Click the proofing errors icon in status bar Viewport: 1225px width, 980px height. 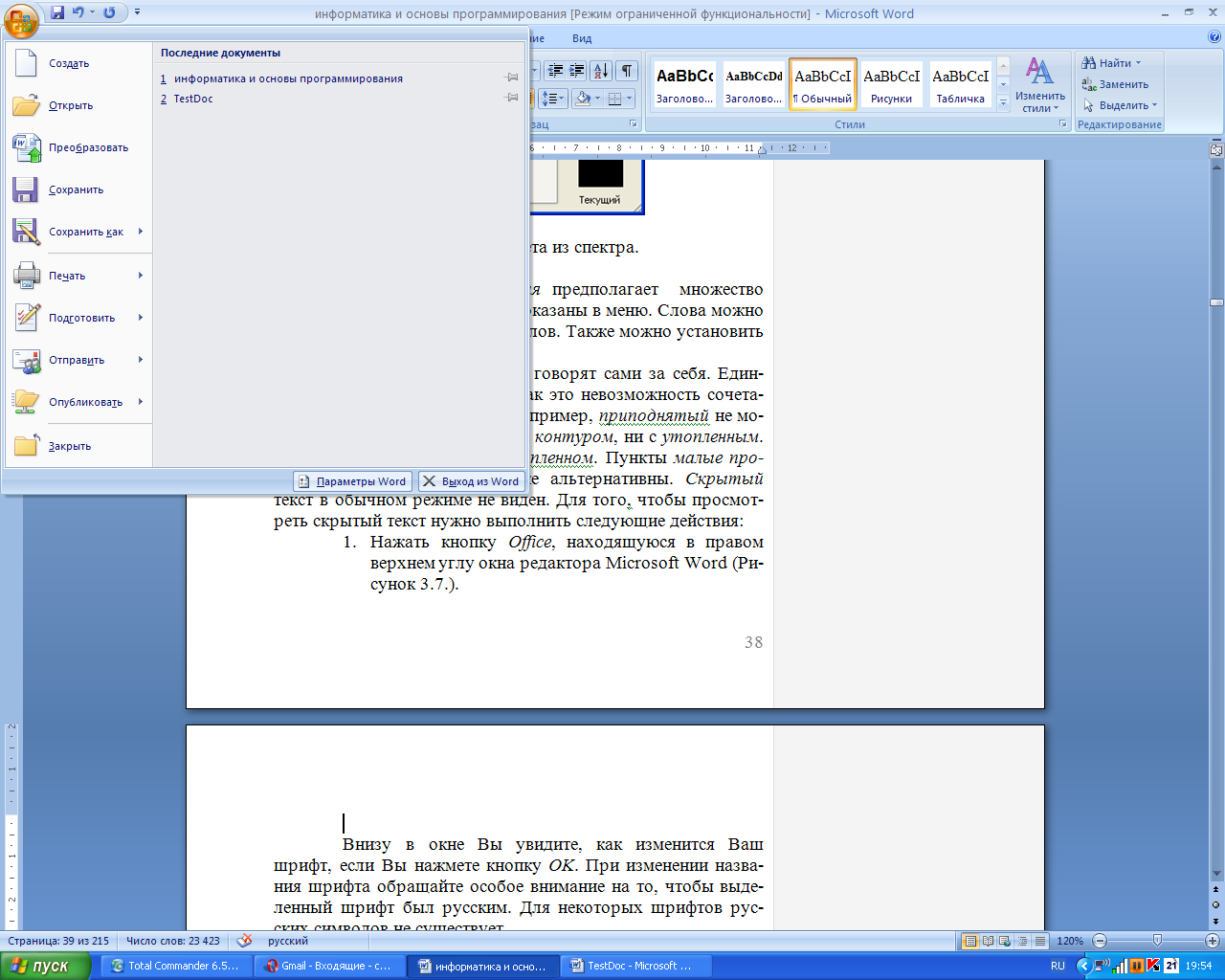pyautogui.click(x=244, y=941)
